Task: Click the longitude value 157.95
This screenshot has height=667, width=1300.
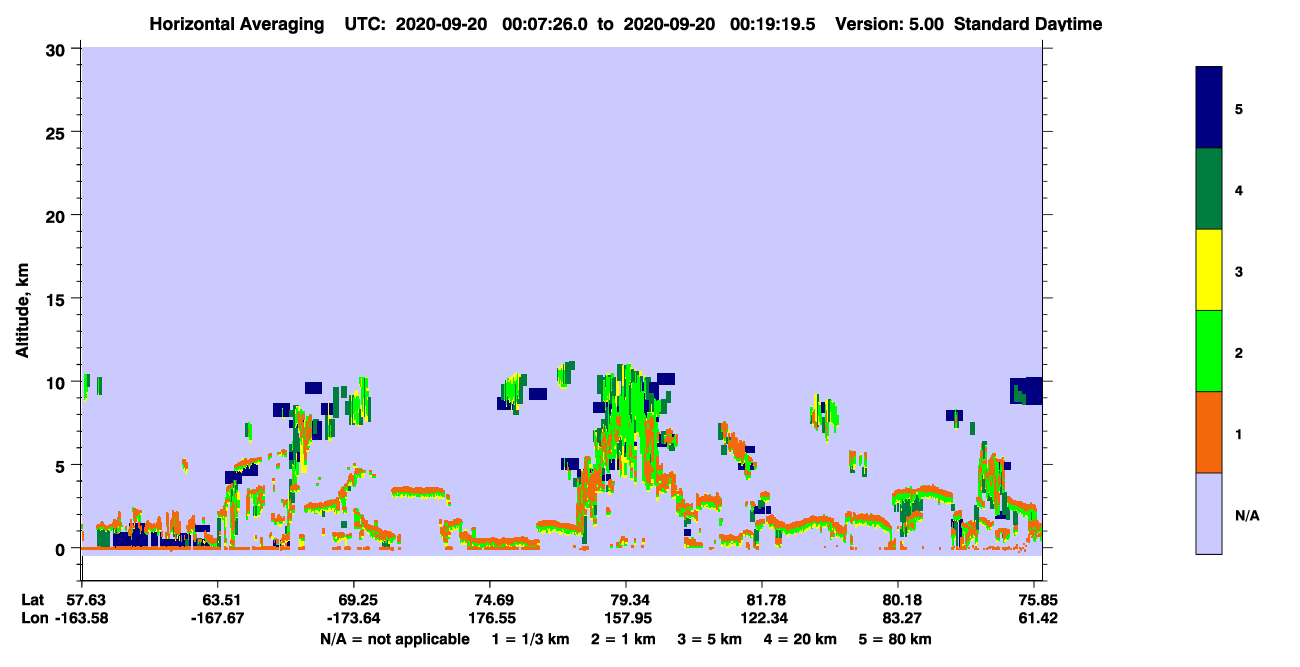Action: click(626, 618)
